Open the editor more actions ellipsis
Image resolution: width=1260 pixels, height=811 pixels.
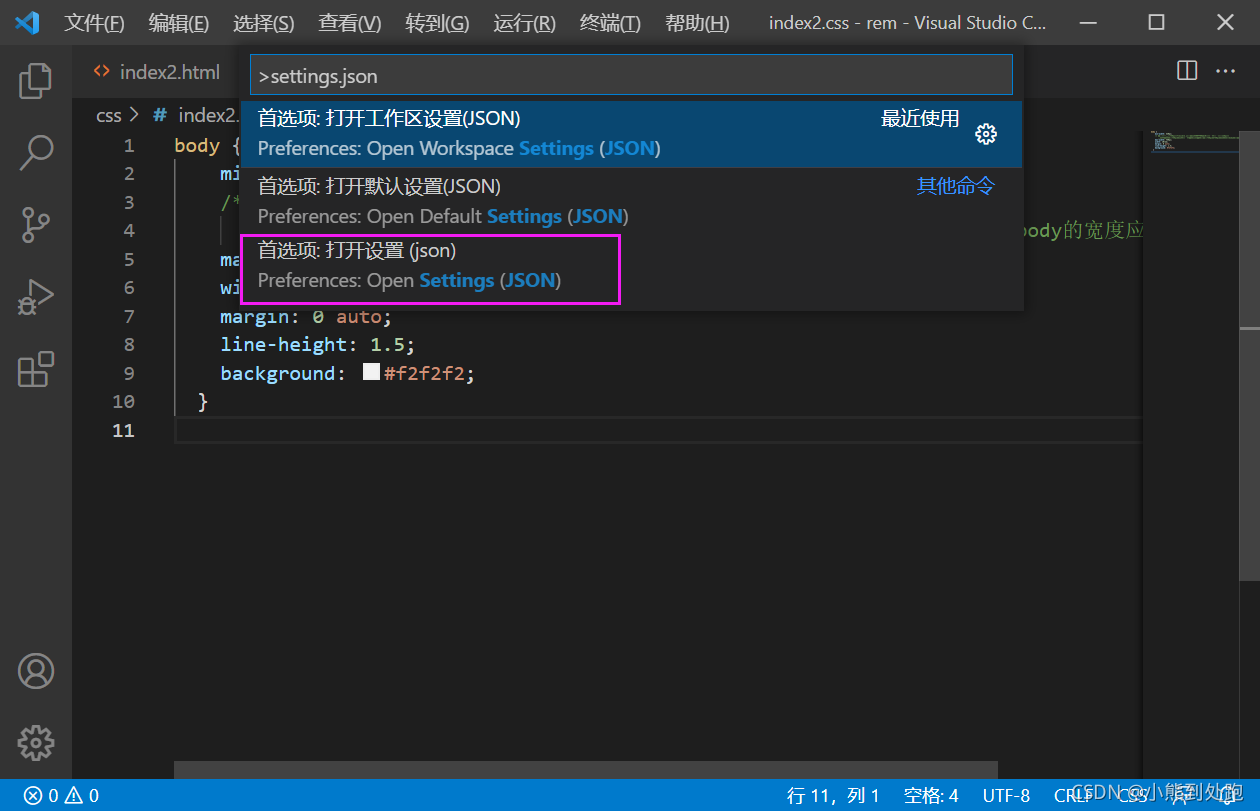(x=1226, y=70)
